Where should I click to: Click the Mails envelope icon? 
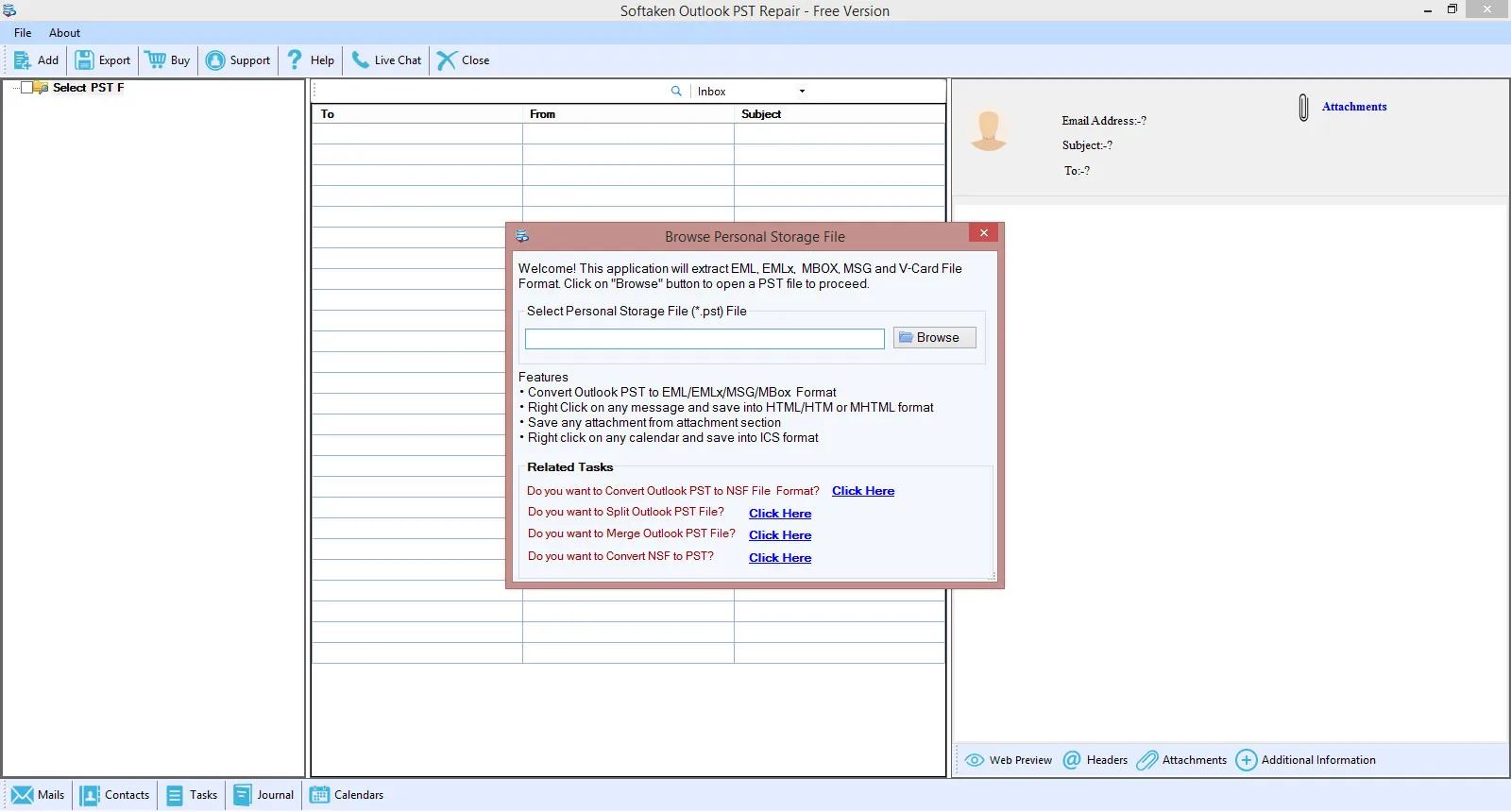[x=23, y=795]
